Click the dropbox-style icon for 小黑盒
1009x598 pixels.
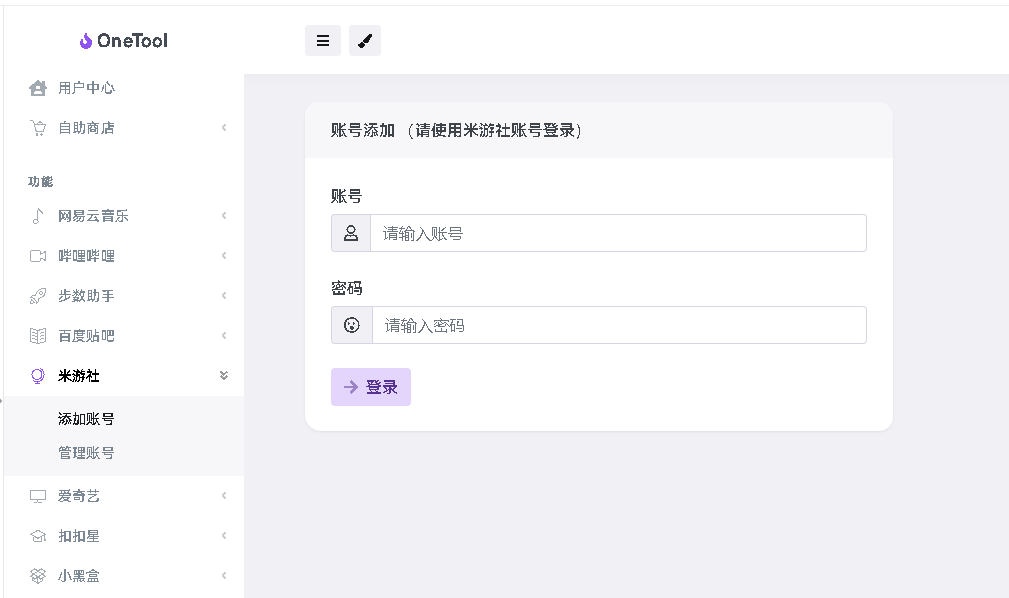tap(38, 575)
